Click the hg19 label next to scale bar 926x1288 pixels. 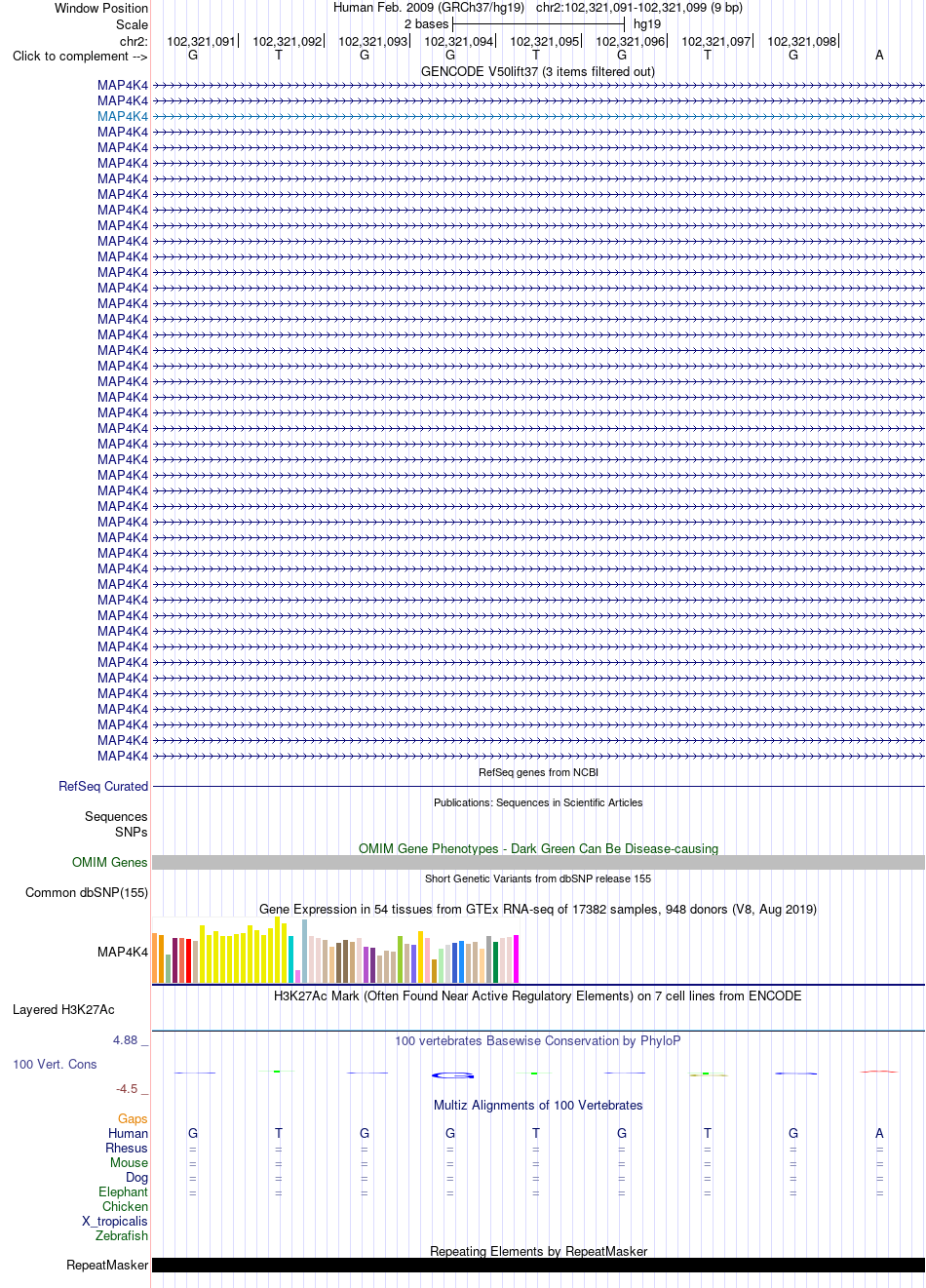[x=647, y=23]
